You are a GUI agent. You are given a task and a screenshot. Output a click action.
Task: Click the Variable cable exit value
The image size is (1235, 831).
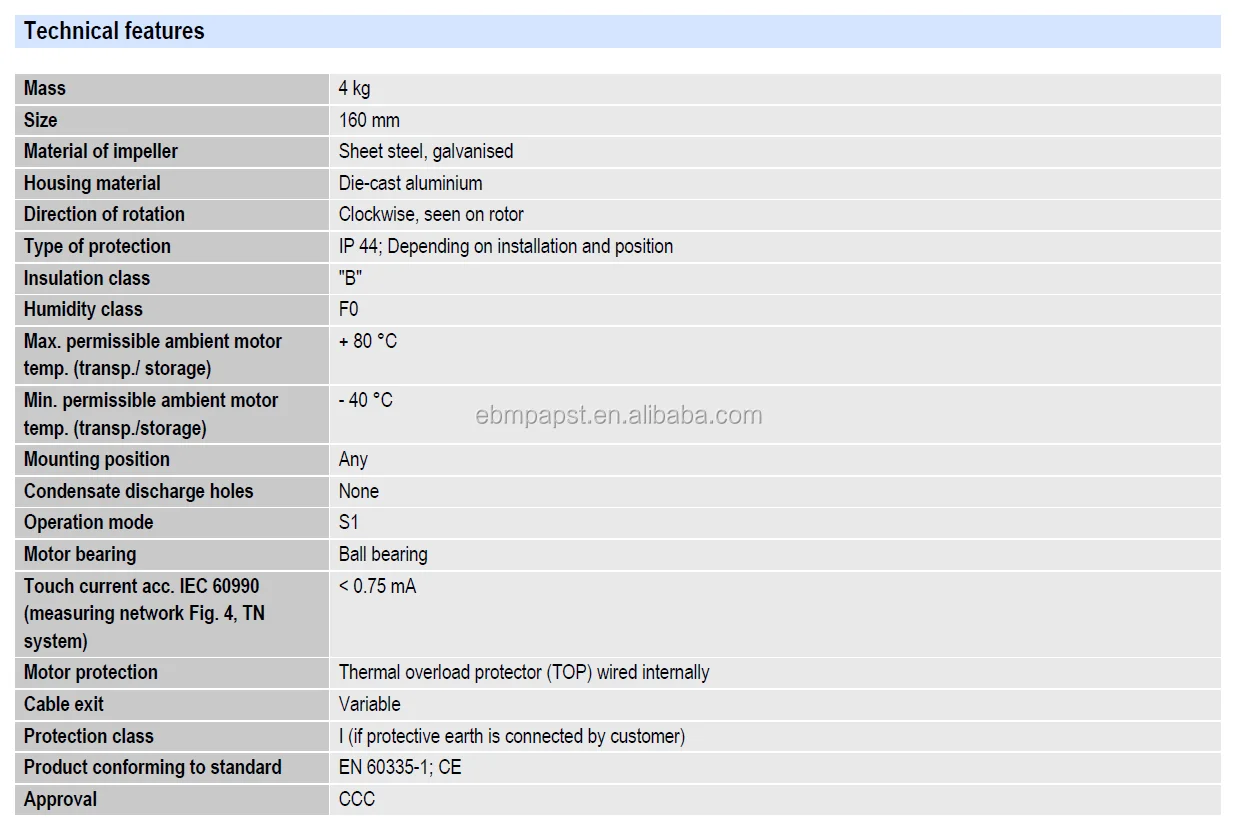click(x=369, y=704)
